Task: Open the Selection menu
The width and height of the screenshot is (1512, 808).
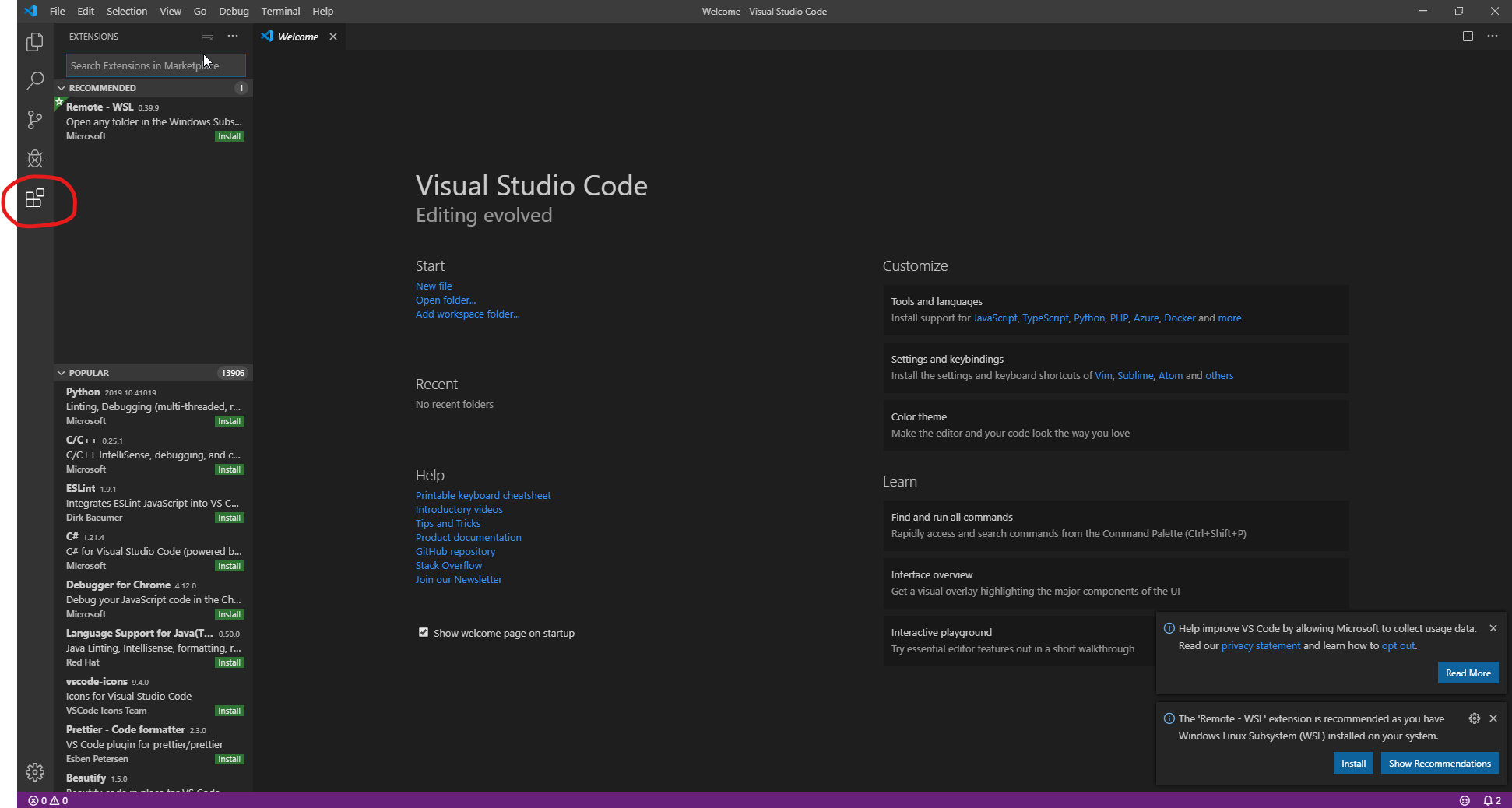Action: coord(127,12)
